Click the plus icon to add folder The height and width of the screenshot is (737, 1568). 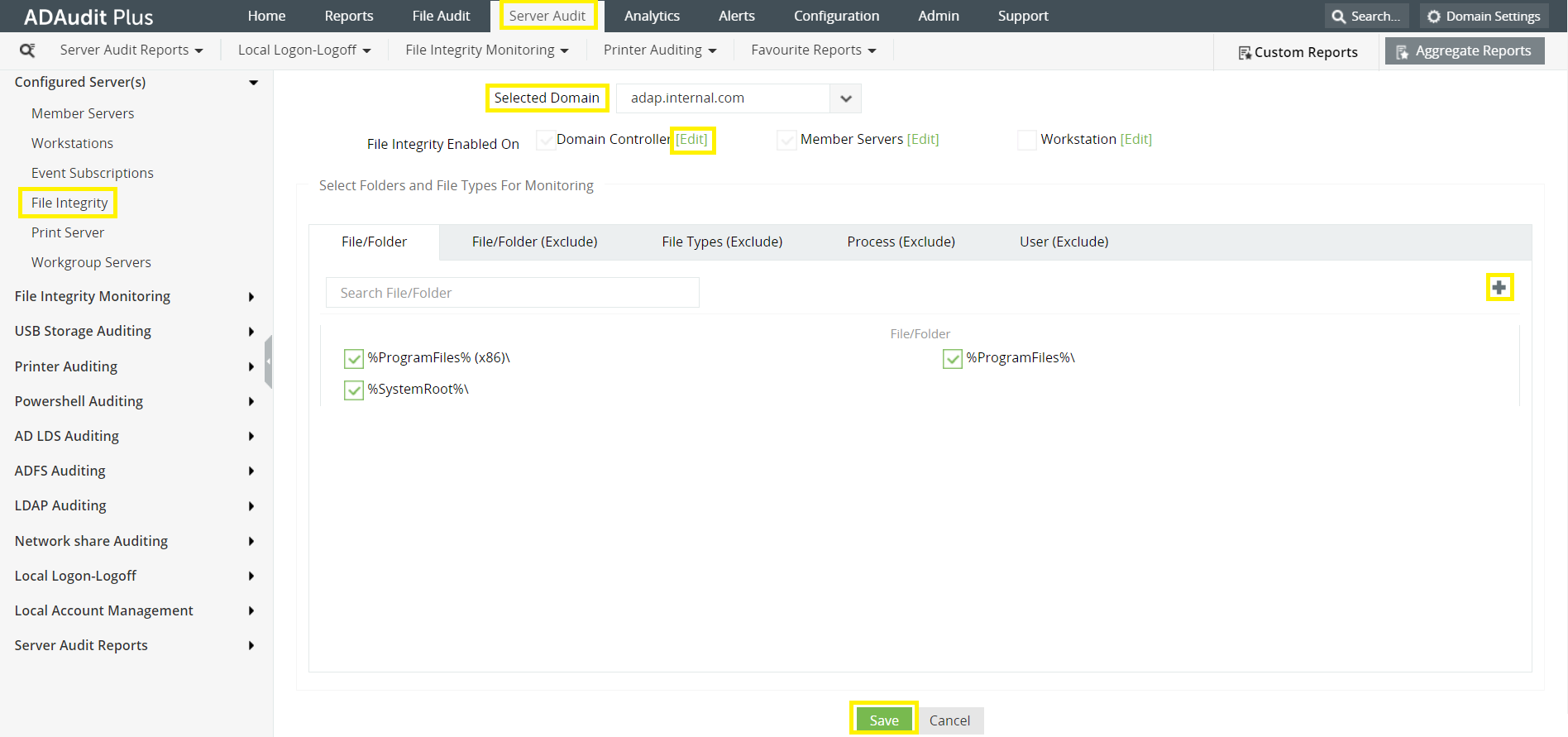click(1499, 288)
